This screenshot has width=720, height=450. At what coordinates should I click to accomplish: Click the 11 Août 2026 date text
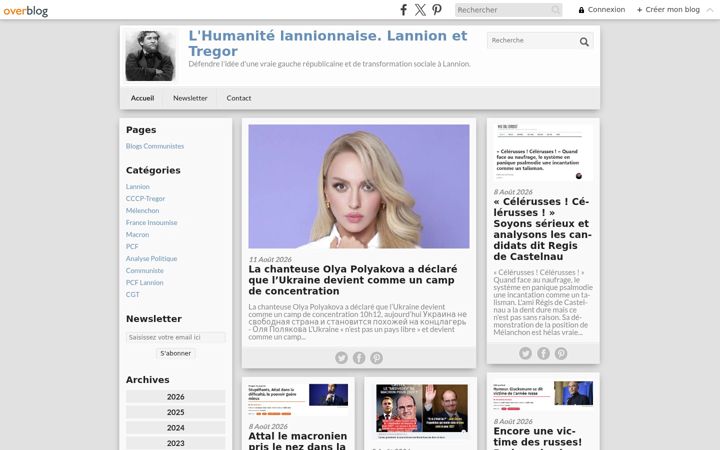coord(270,259)
